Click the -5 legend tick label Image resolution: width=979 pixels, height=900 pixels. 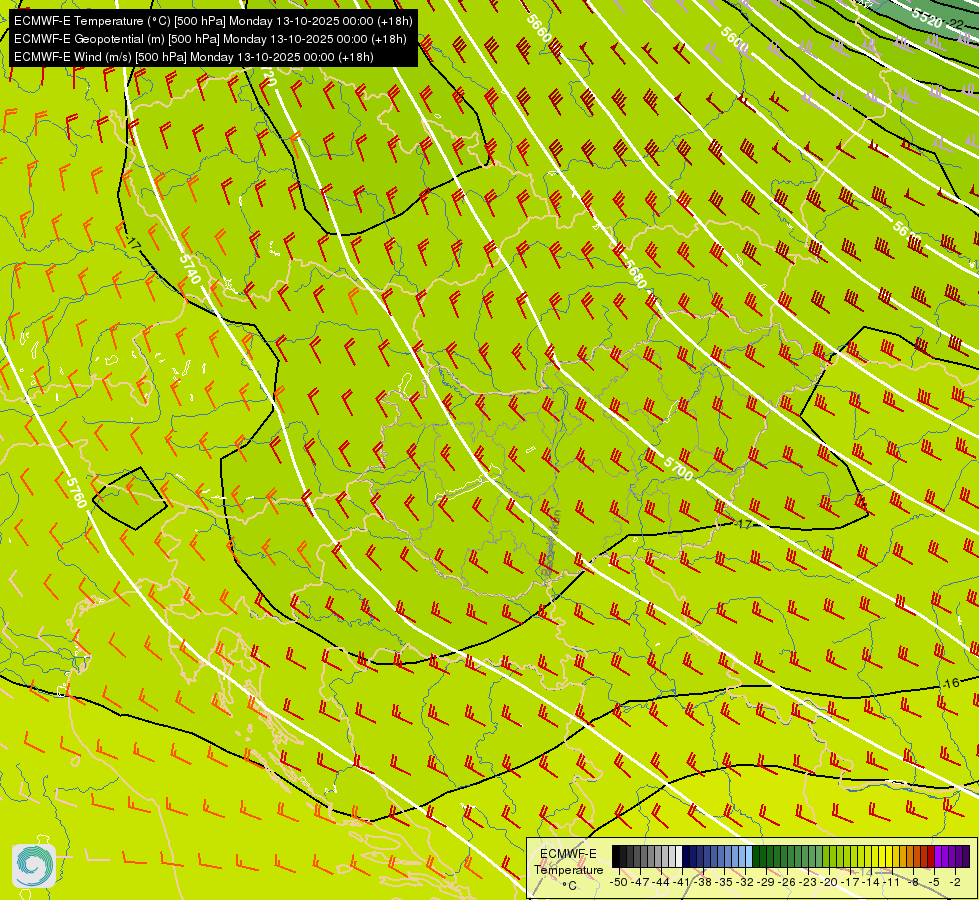(x=934, y=882)
